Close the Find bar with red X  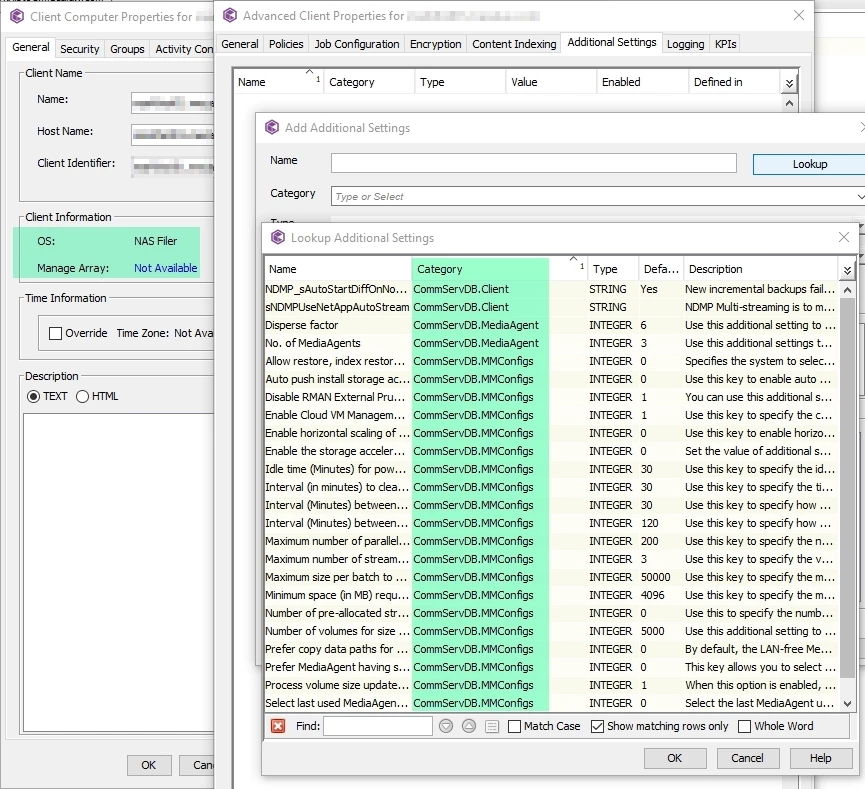pyautogui.click(x=278, y=726)
